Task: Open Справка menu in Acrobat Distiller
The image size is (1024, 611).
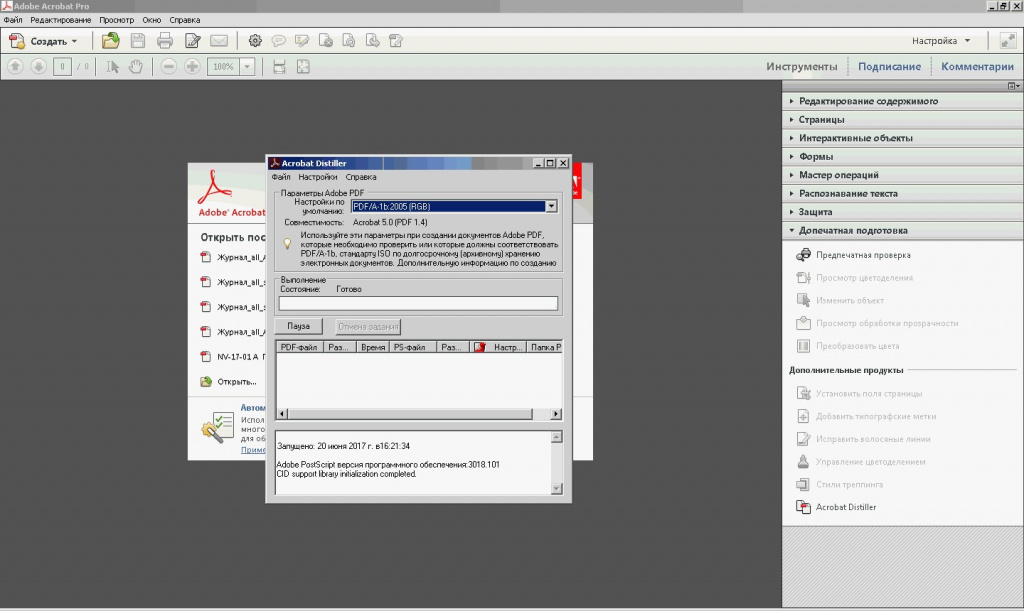Action: click(x=360, y=177)
